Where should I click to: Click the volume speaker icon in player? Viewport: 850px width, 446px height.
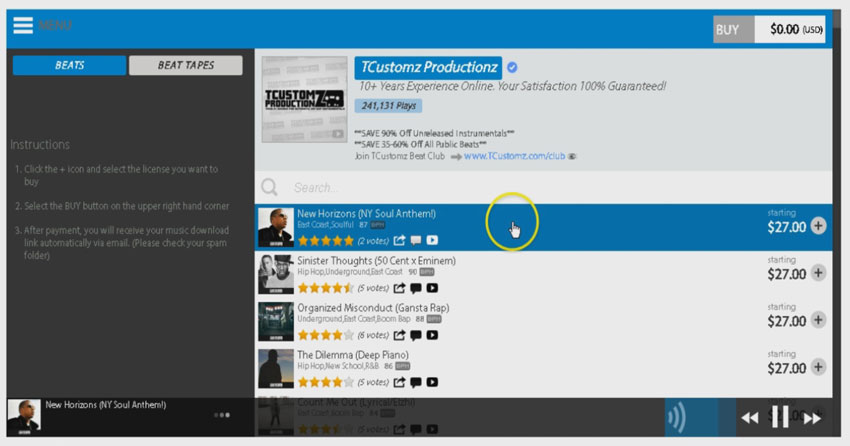[x=677, y=418]
